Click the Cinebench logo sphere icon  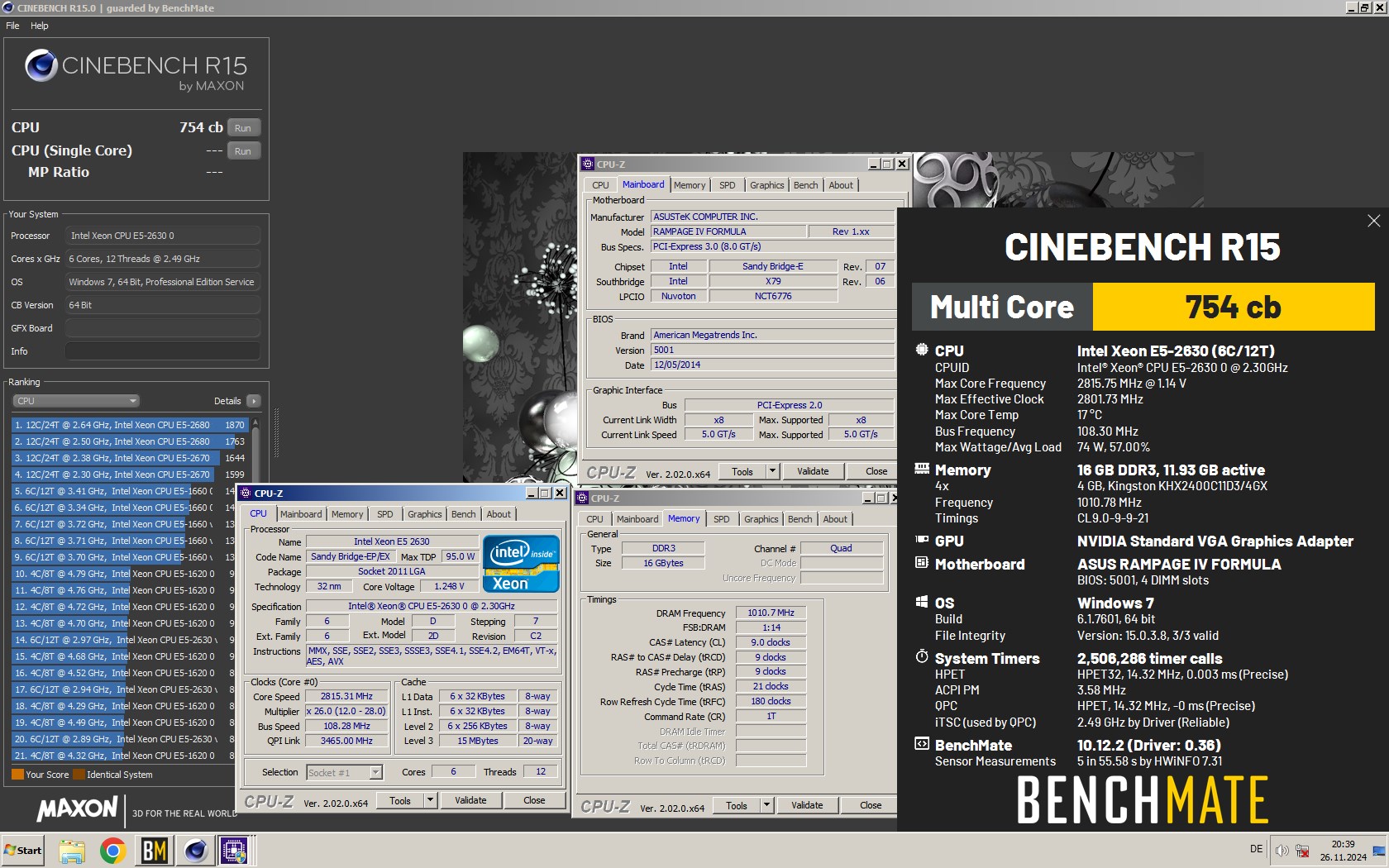click(41, 65)
